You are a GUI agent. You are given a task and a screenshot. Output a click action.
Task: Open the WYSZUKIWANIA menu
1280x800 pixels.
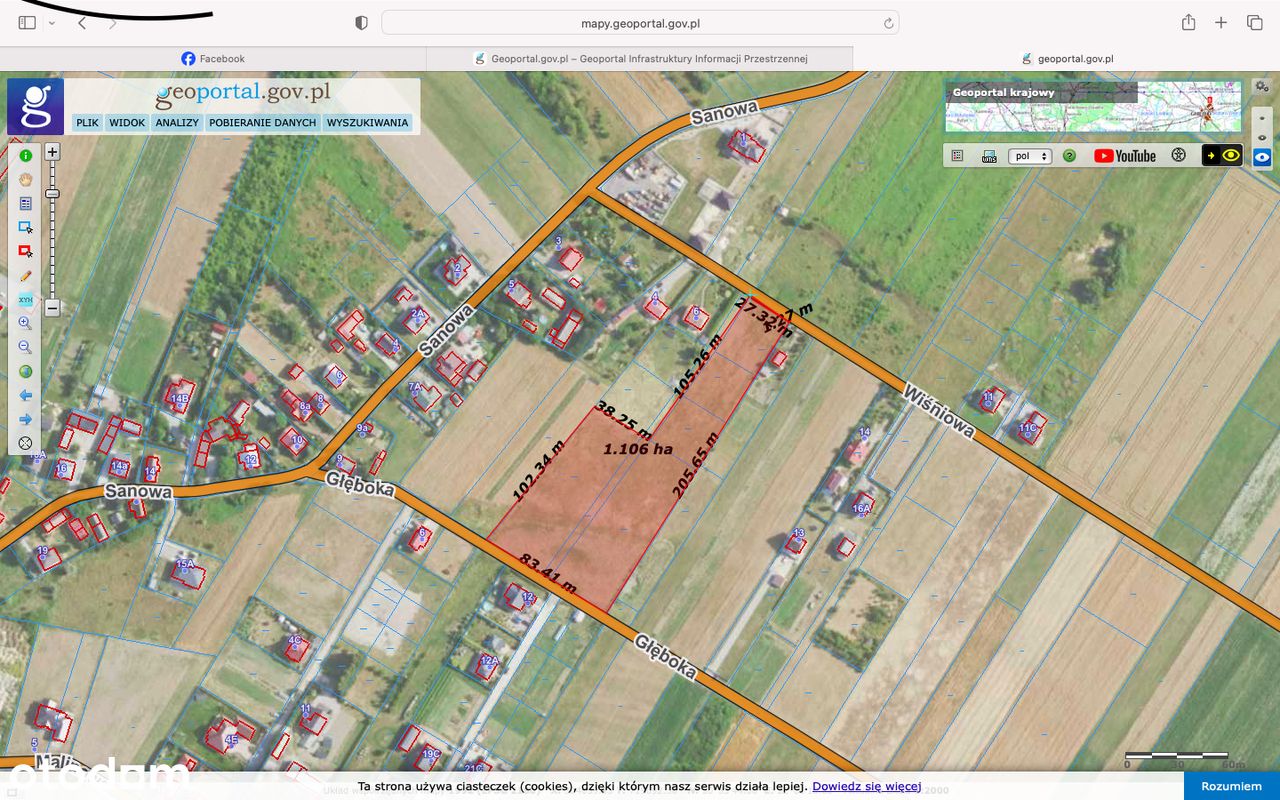tap(367, 122)
